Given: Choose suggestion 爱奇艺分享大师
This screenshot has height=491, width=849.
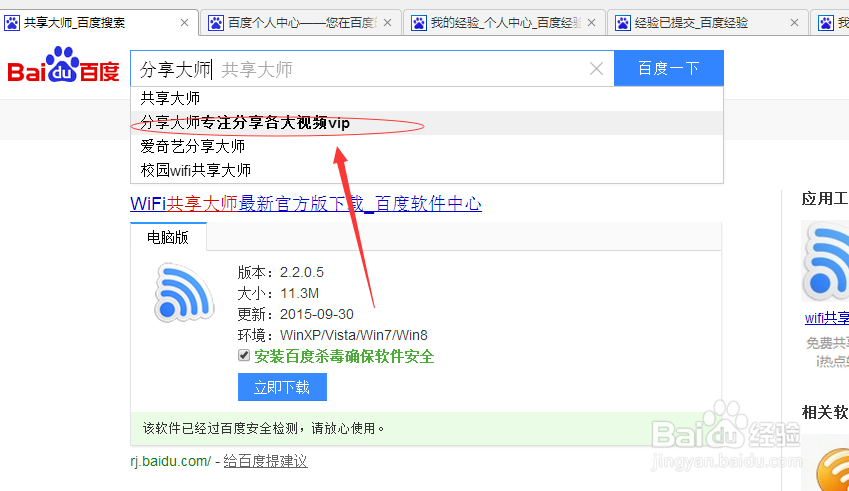Looking at the screenshot, I should [427, 146].
